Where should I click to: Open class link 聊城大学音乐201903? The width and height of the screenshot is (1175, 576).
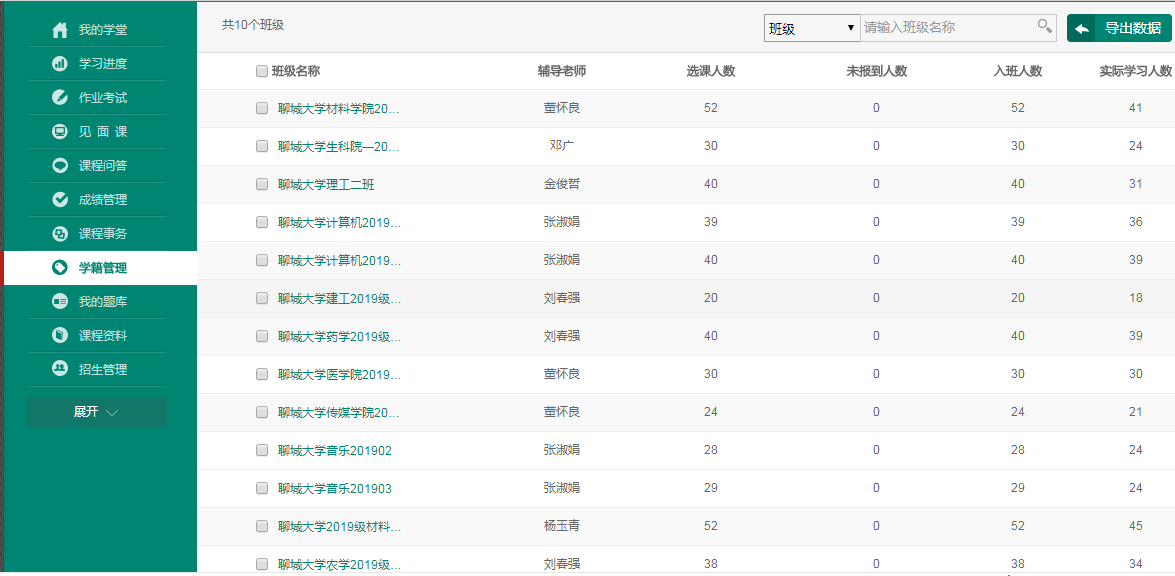334,489
